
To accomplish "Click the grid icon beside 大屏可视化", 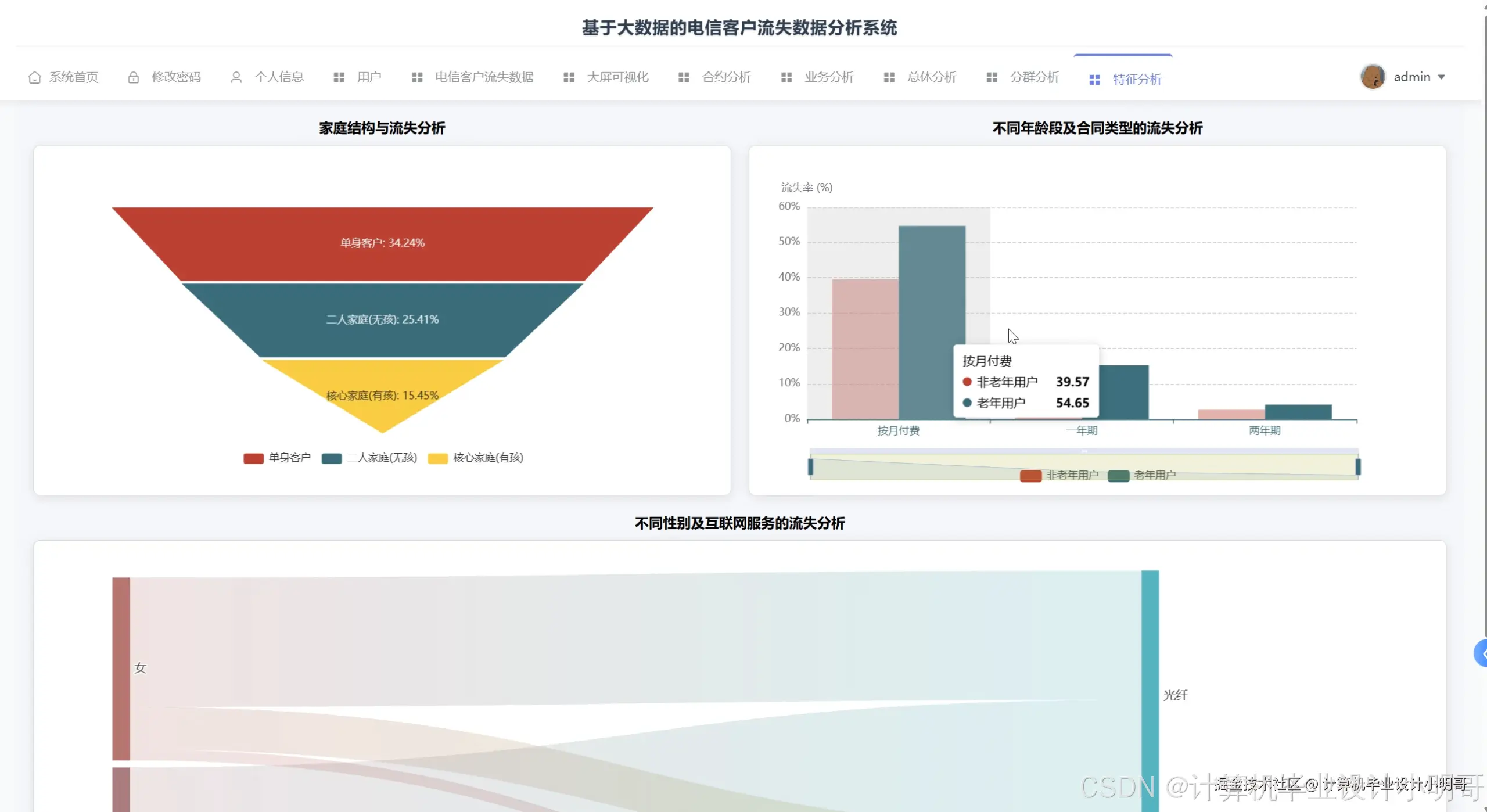I will [569, 77].
